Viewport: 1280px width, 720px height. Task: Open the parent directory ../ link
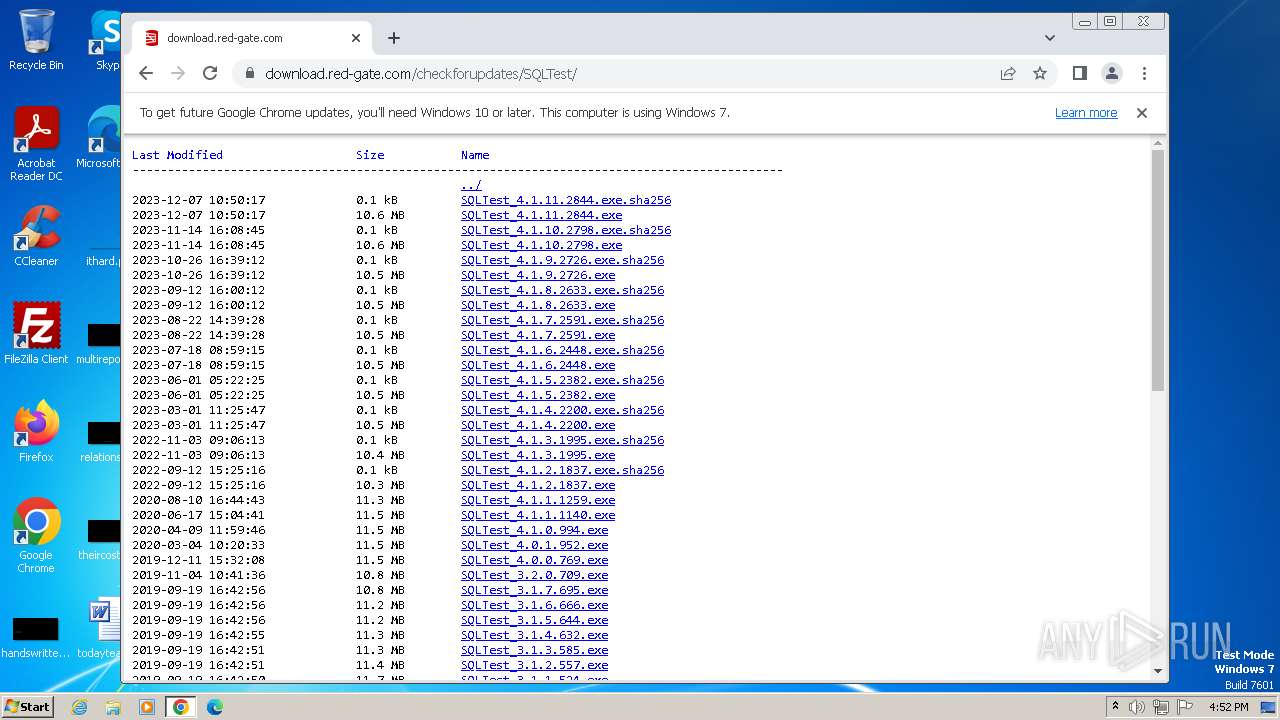471,185
